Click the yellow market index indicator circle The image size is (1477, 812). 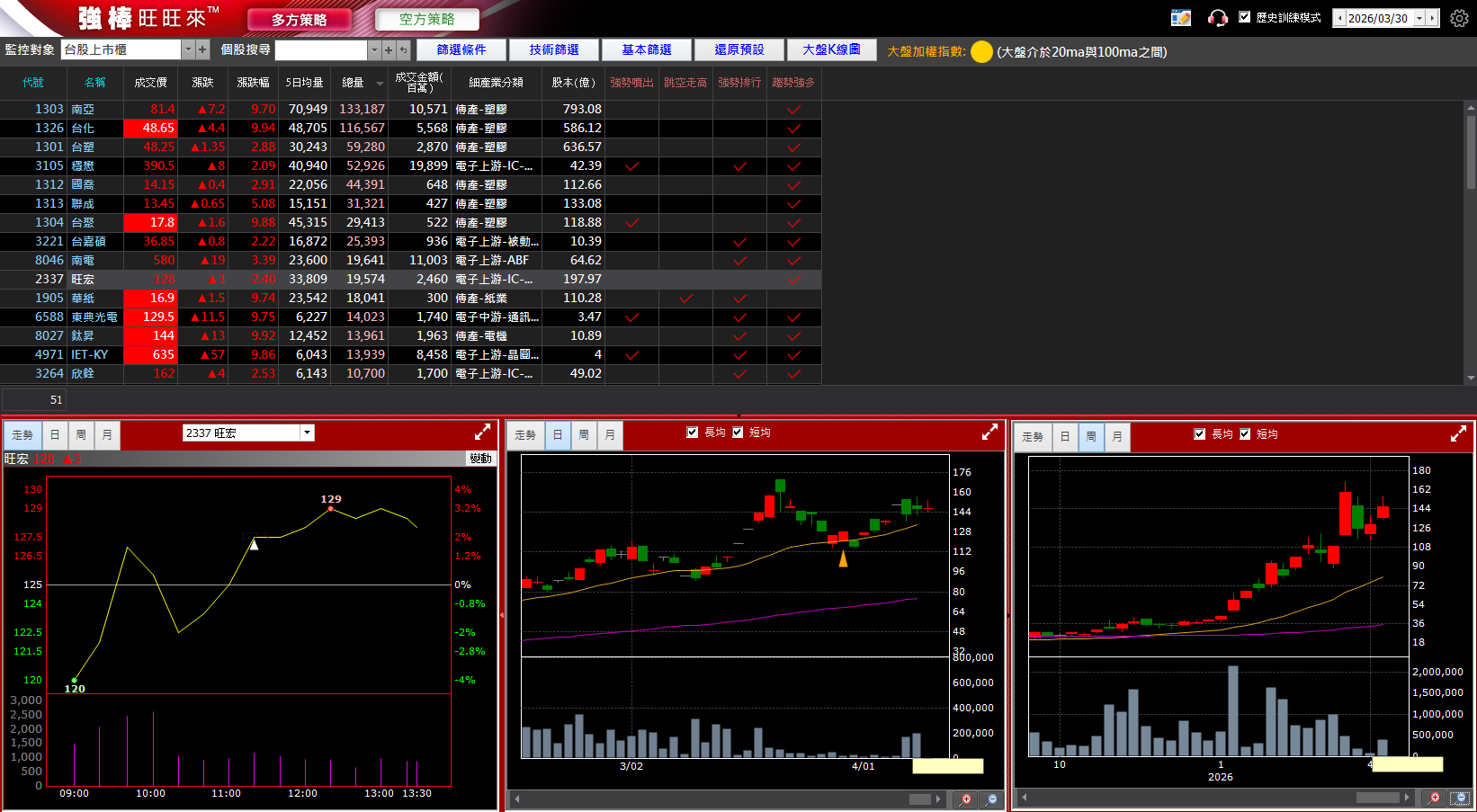click(x=981, y=51)
